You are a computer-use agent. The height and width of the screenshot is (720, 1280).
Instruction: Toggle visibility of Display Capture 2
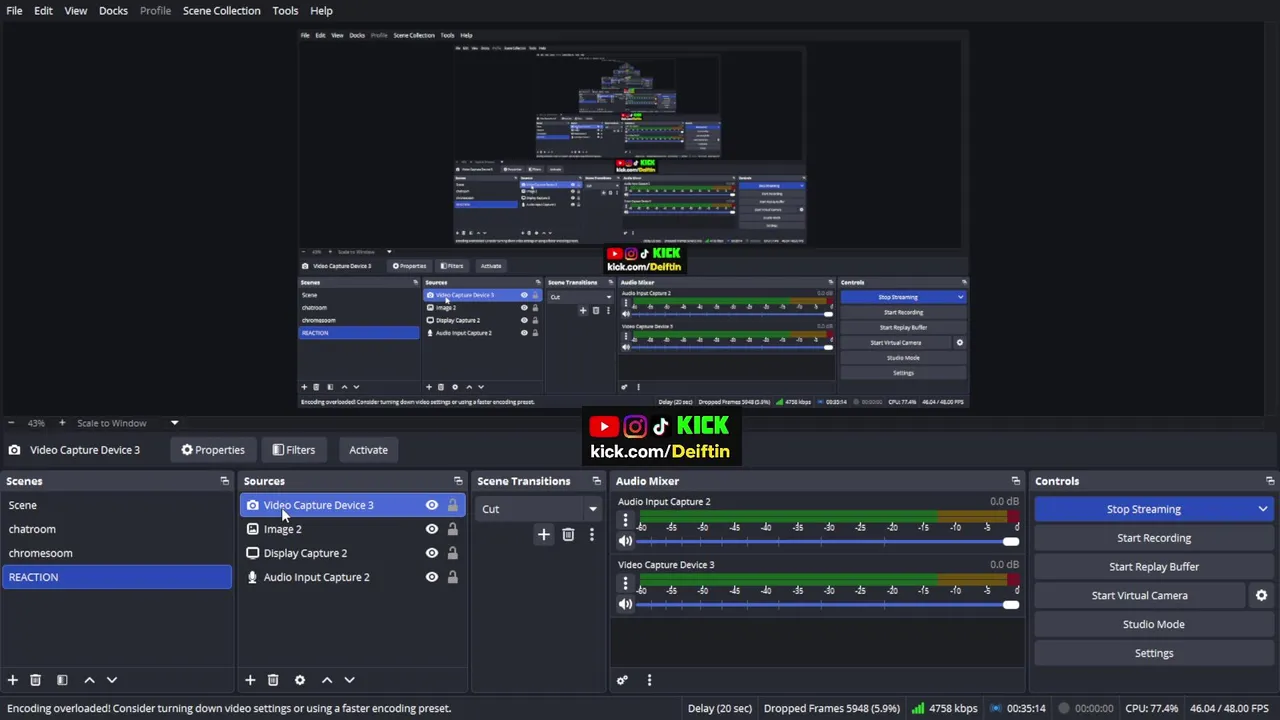pyautogui.click(x=432, y=553)
